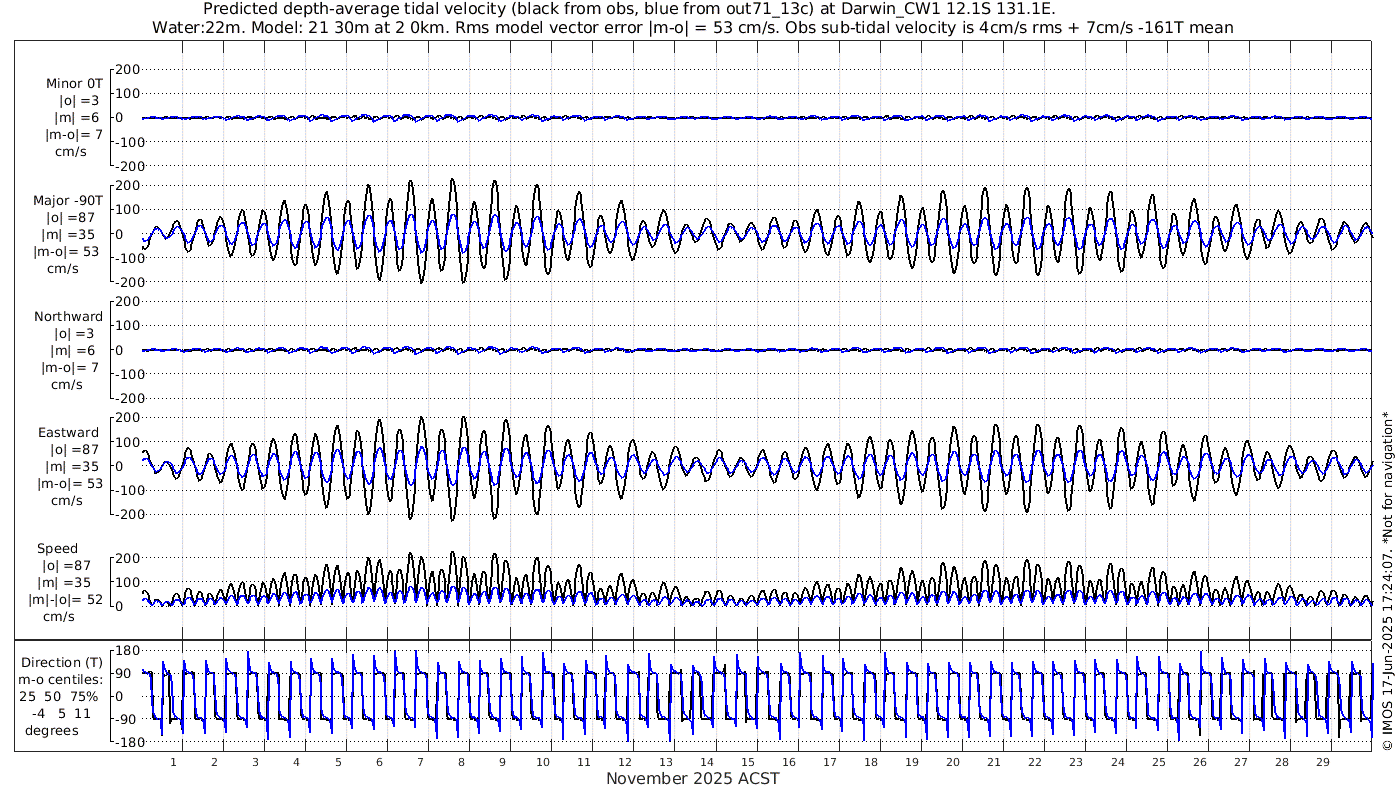Select the 'Speed' panel label
1400x800 pixels.
tap(58, 549)
